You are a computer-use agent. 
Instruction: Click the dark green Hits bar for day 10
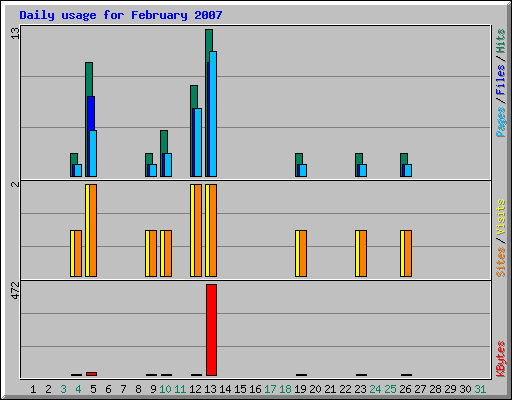pyautogui.click(x=164, y=142)
